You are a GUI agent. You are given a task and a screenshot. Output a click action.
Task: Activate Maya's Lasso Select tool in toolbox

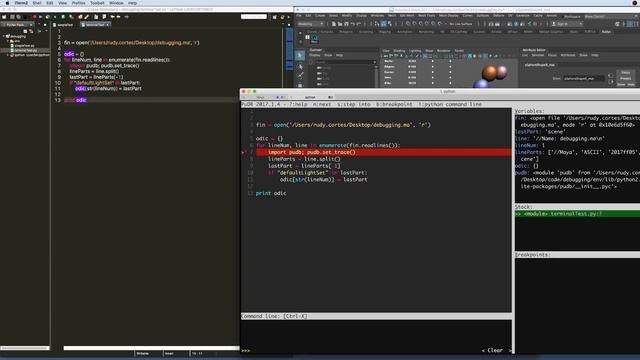pyautogui.click(x=300, y=66)
